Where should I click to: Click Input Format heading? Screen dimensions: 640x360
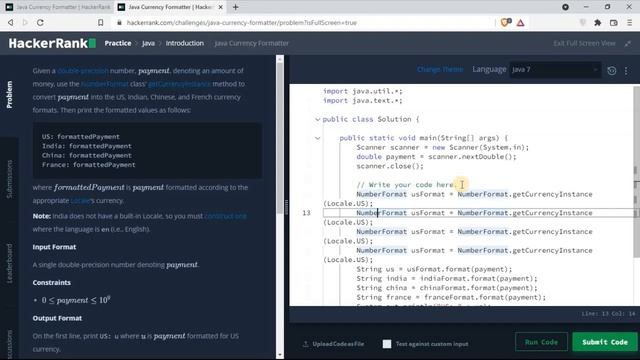pyautogui.click(x=54, y=247)
